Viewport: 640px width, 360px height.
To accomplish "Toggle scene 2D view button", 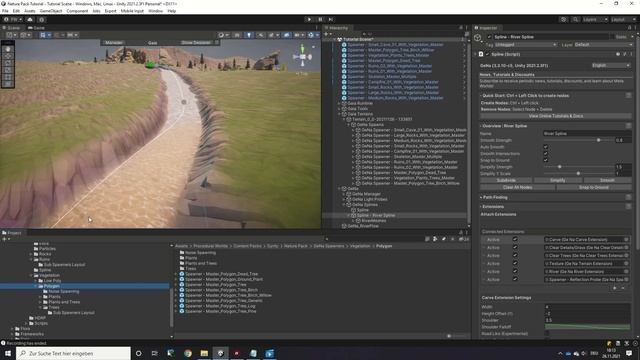I will 237,35.
